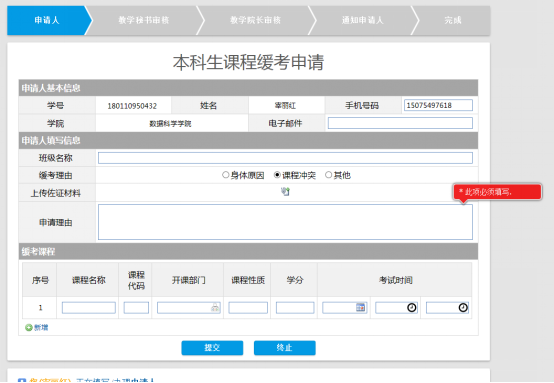This screenshot has height=383, width=554.
Task: Click the 电子邮件 input field
Action: [x=400, y=123]
